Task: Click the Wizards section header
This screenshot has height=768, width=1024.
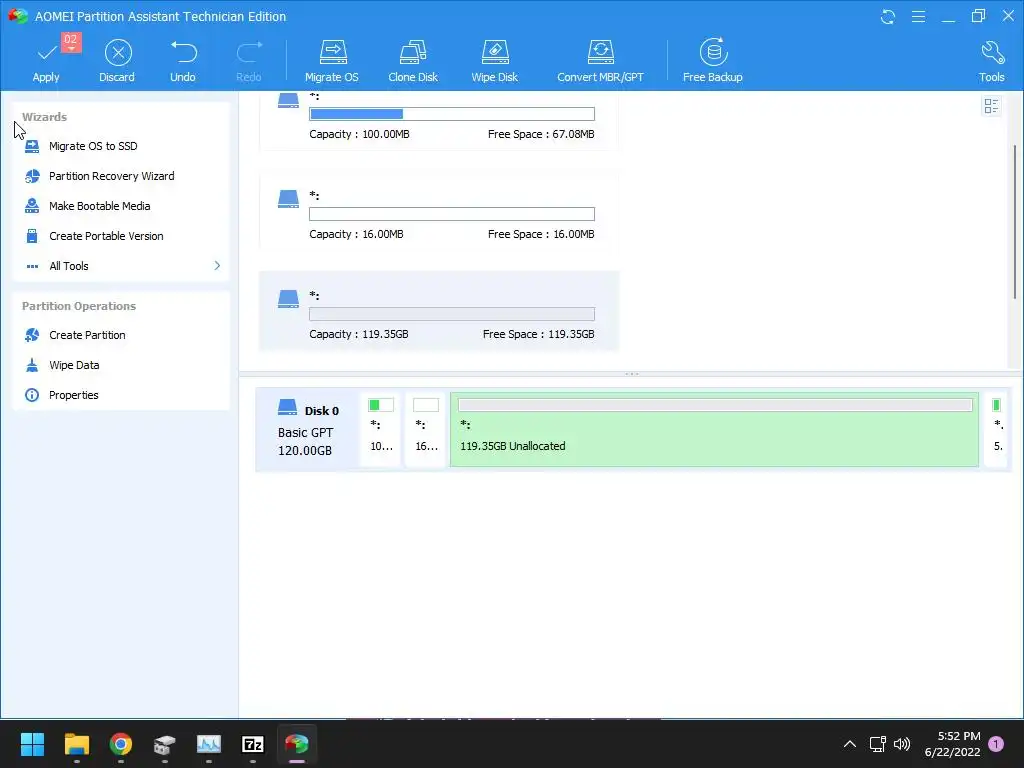Action: [44, 117]
